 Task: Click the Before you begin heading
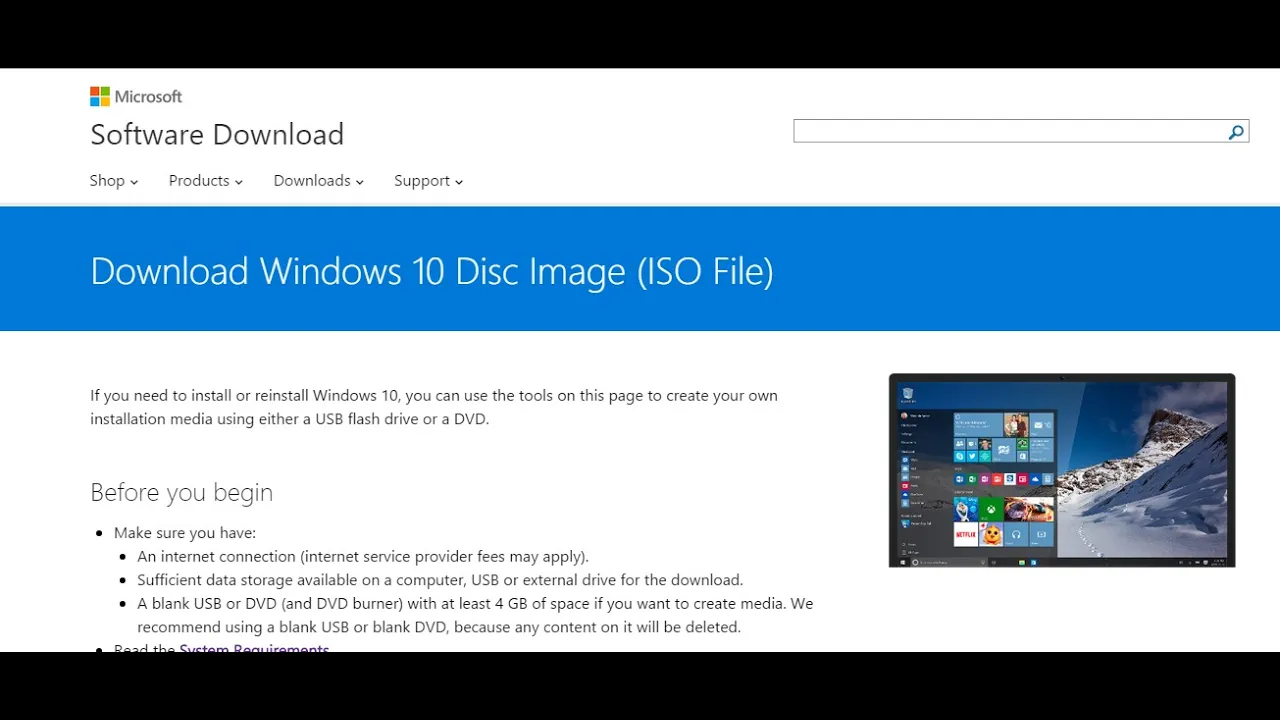point(182,492)
